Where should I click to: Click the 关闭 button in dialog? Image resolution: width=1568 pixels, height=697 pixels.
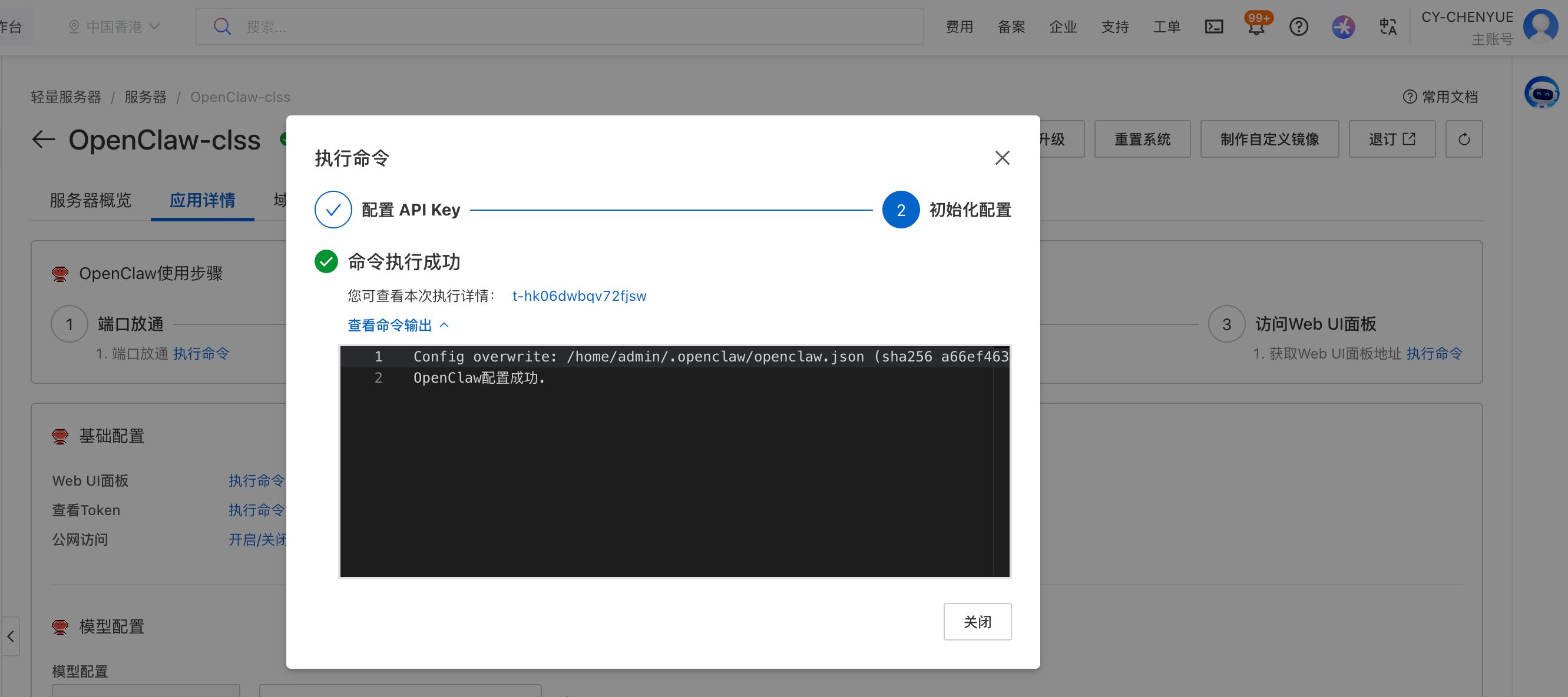(x=977, y=622)
